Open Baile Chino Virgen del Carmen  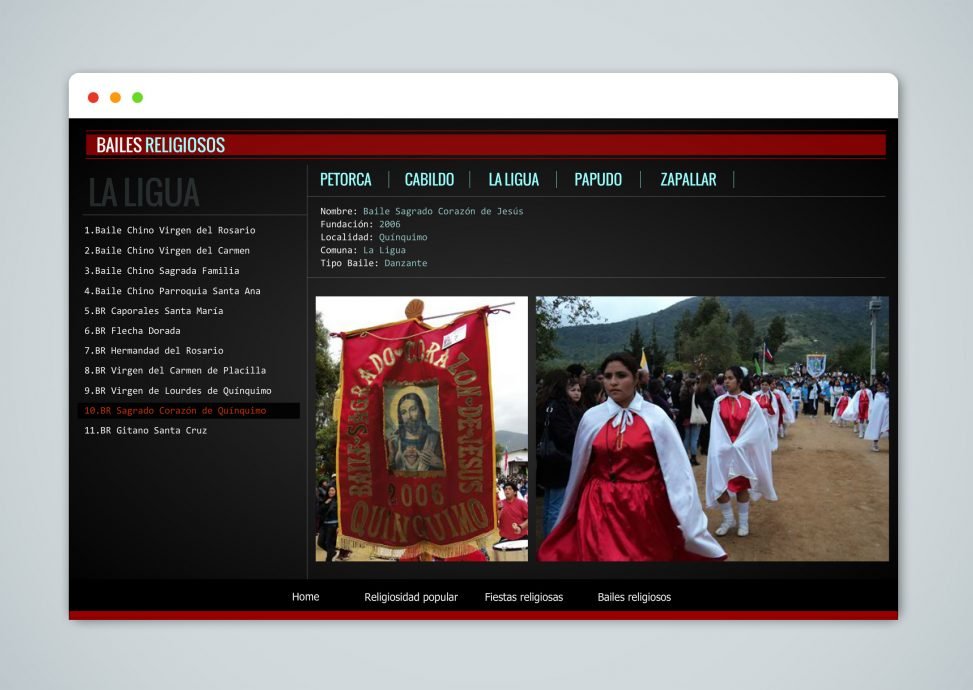tap(167, 251)
